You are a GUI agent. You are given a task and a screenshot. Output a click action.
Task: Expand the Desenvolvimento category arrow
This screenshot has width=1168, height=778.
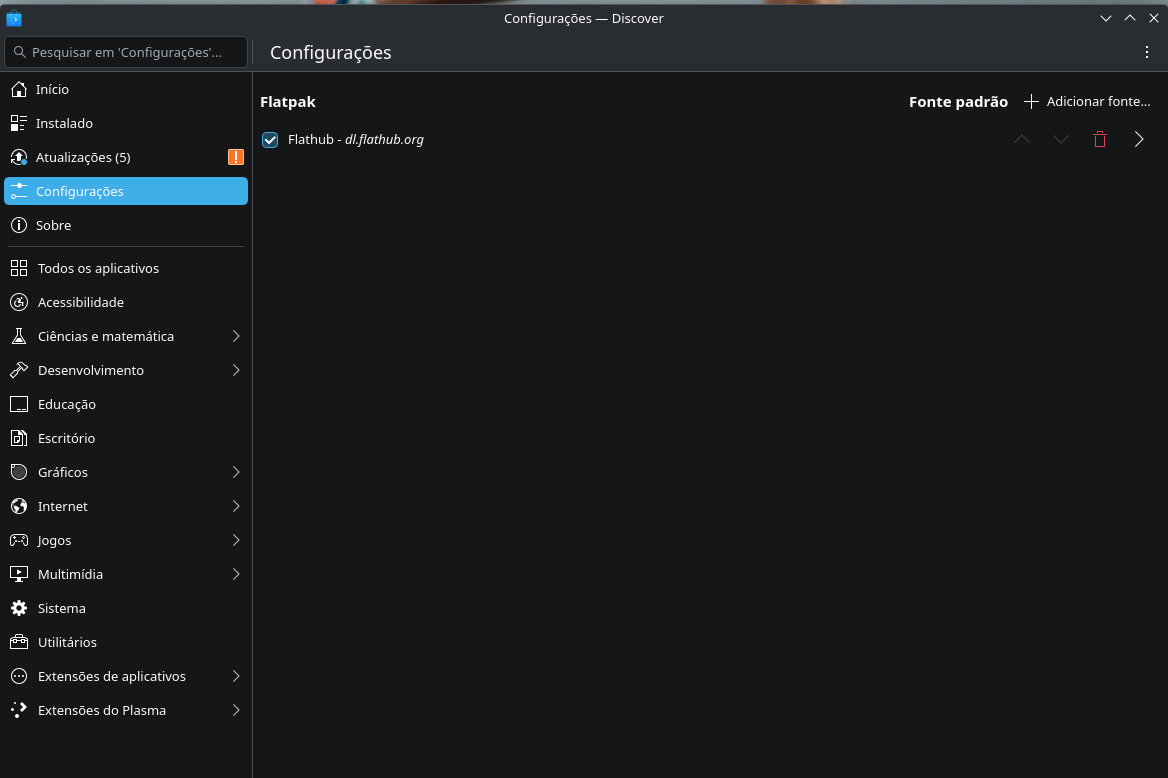pyautogui.click(x=236, y=370)
